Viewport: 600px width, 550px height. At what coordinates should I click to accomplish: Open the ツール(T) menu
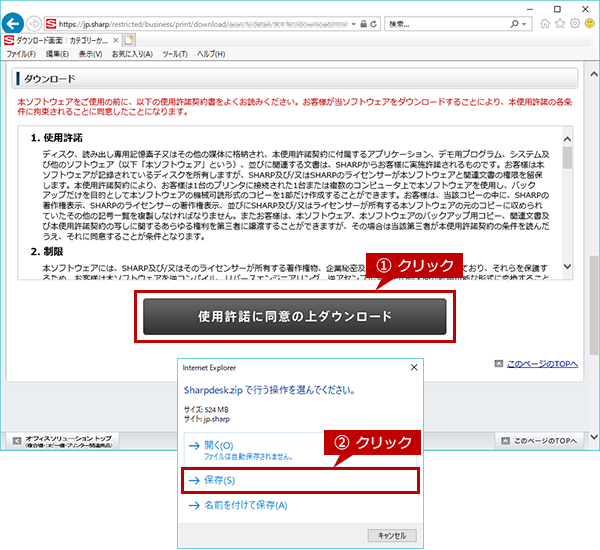175,54
